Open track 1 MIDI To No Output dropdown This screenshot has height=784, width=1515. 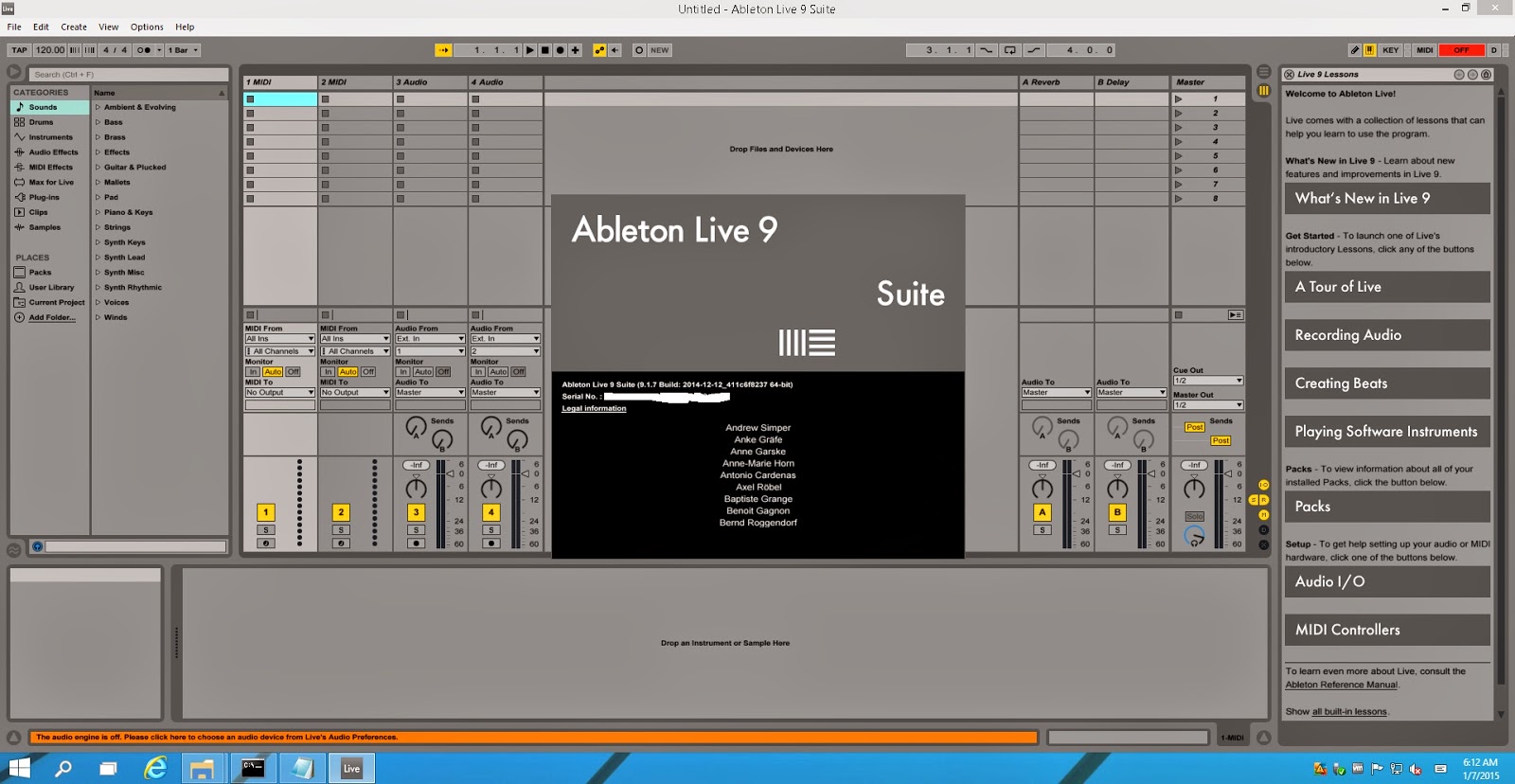click(279, 392)
